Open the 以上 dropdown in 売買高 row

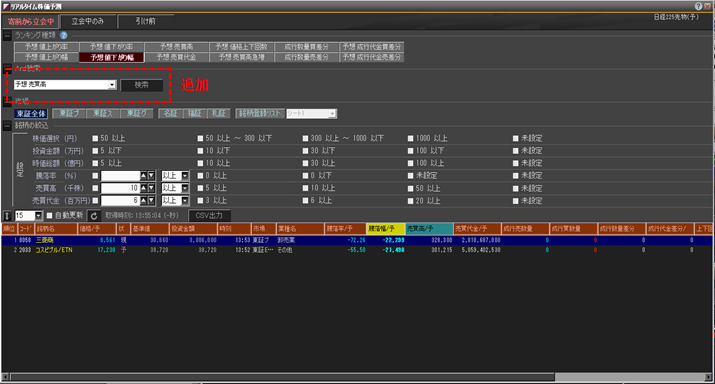click(185, 188)
